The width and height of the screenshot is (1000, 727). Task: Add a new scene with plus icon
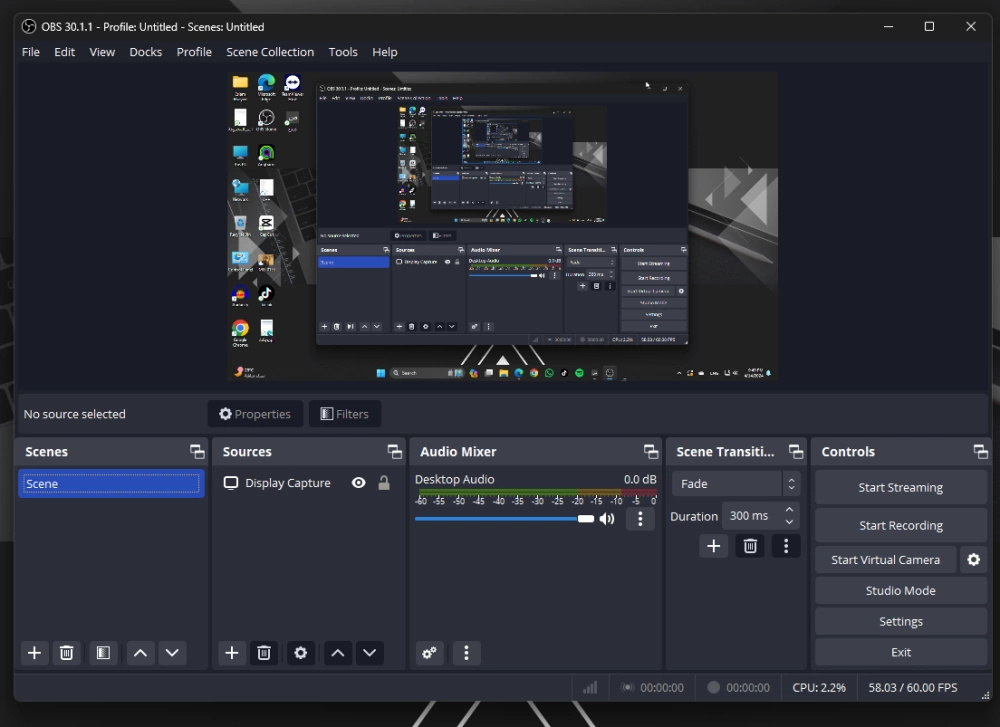(x=34, y=653)
